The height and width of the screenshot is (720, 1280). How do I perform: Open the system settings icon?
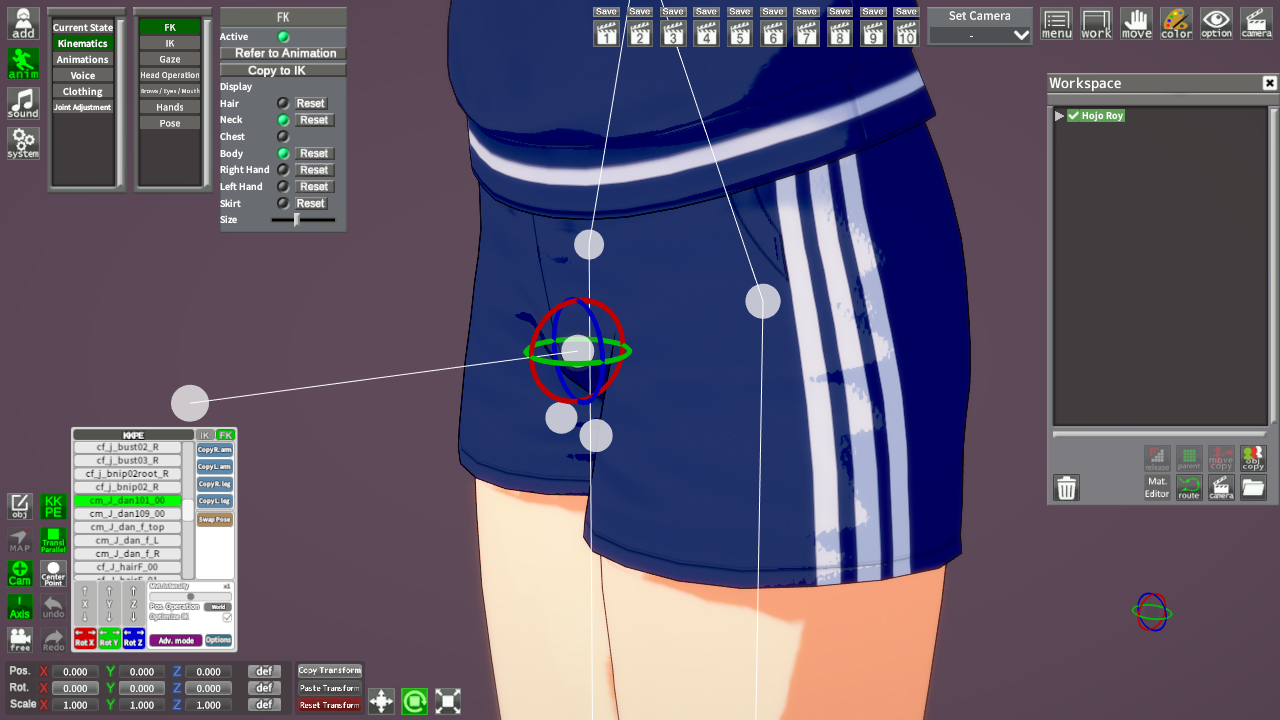tap(23, 143)
